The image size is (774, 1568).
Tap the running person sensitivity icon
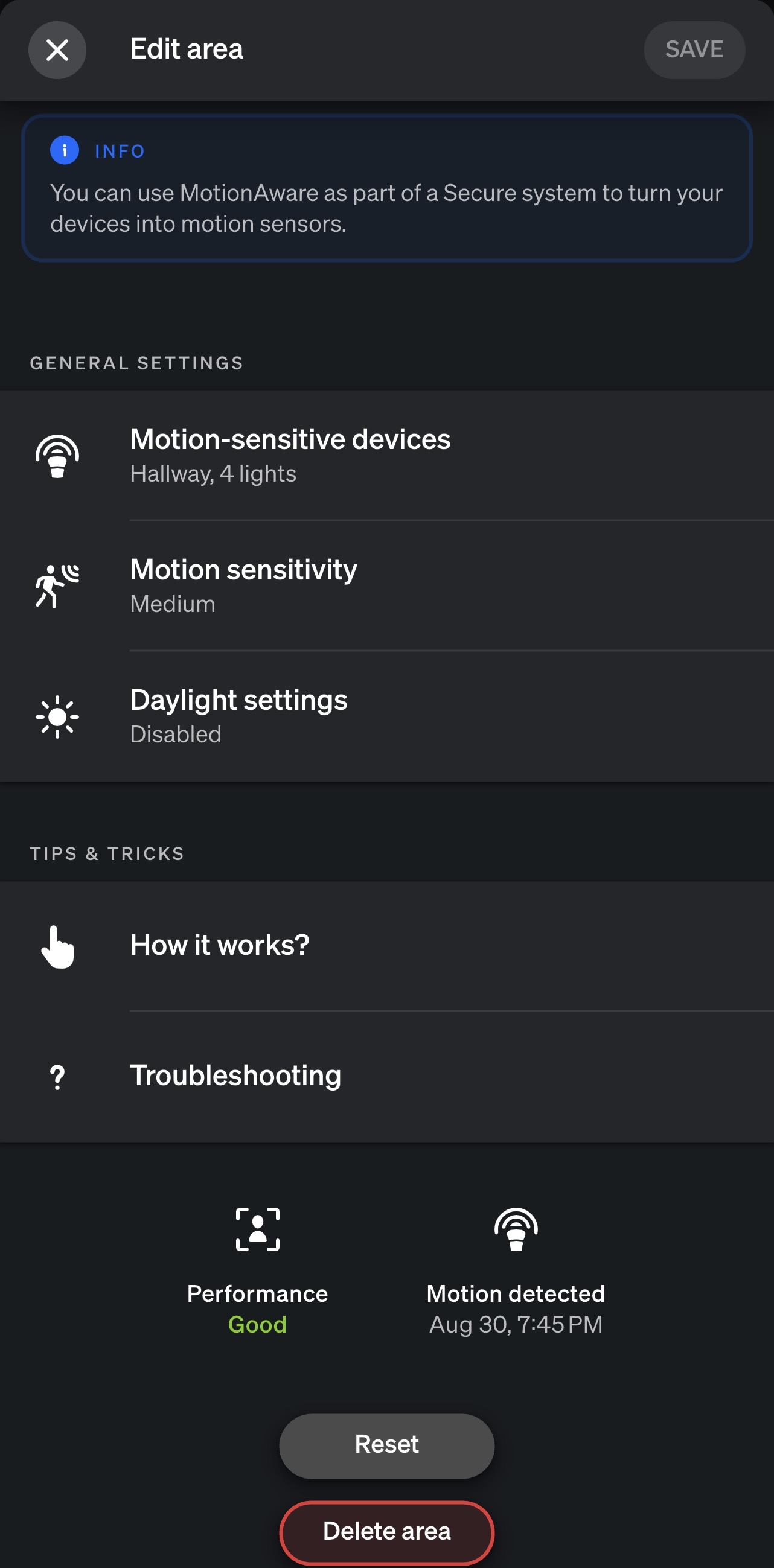57,586
